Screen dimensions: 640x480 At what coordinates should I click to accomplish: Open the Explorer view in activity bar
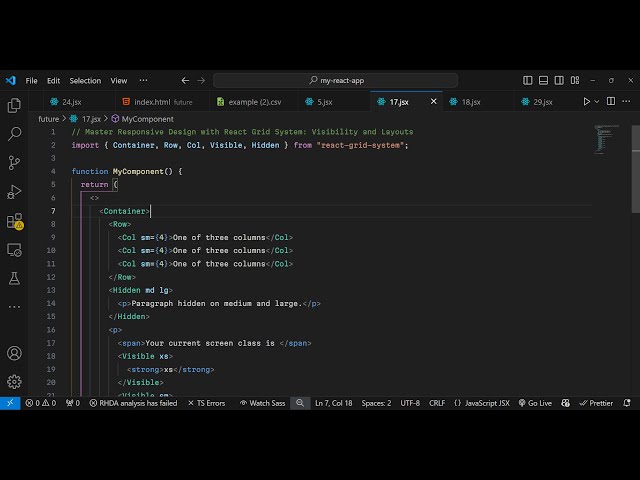coord(14,105)
